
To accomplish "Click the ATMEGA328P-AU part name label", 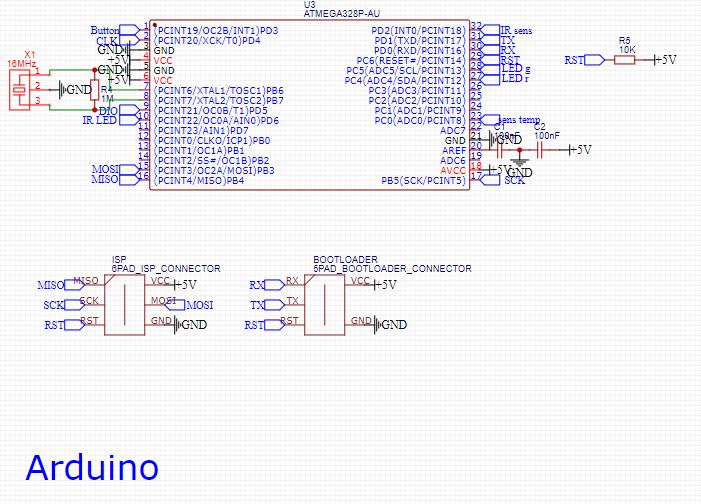I will pos(342,13).
